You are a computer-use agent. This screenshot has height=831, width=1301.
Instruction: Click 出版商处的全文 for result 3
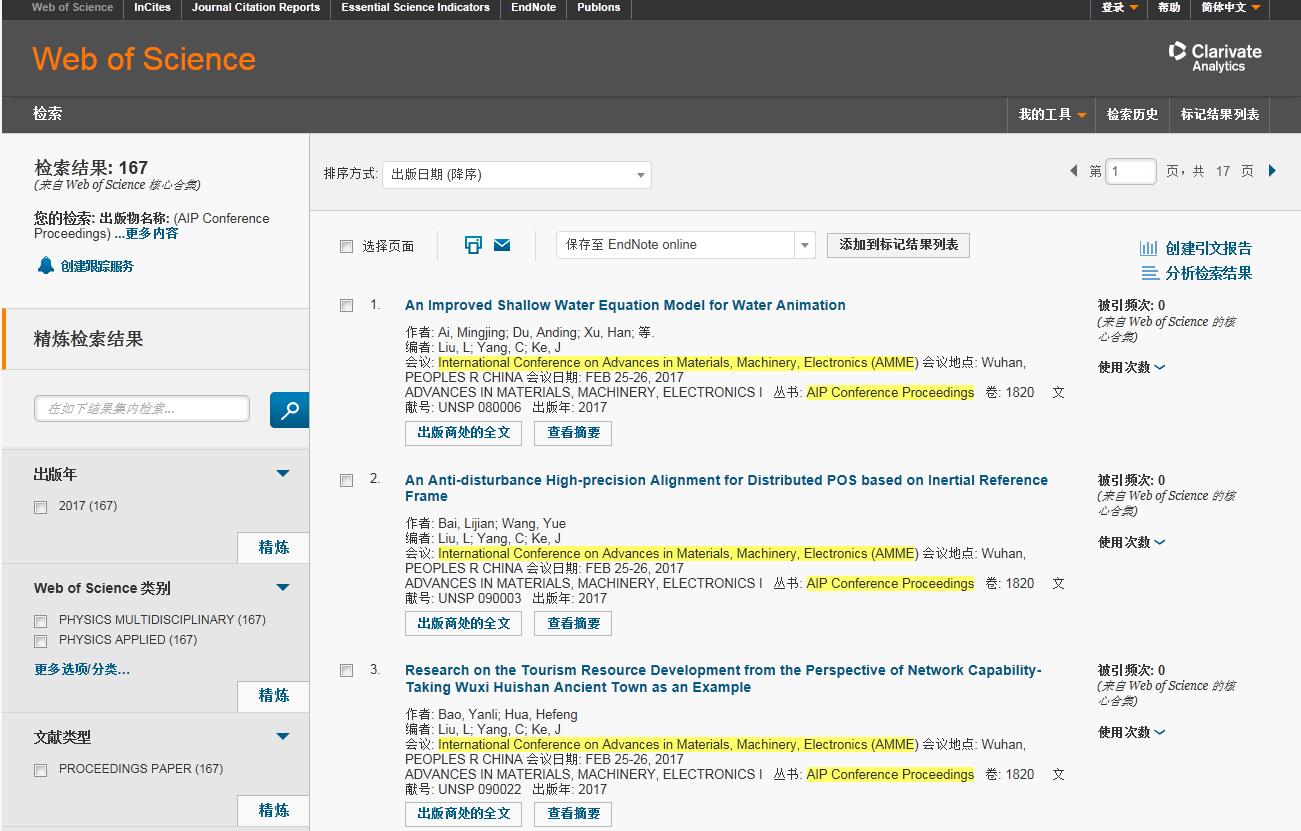click(463, 814)
